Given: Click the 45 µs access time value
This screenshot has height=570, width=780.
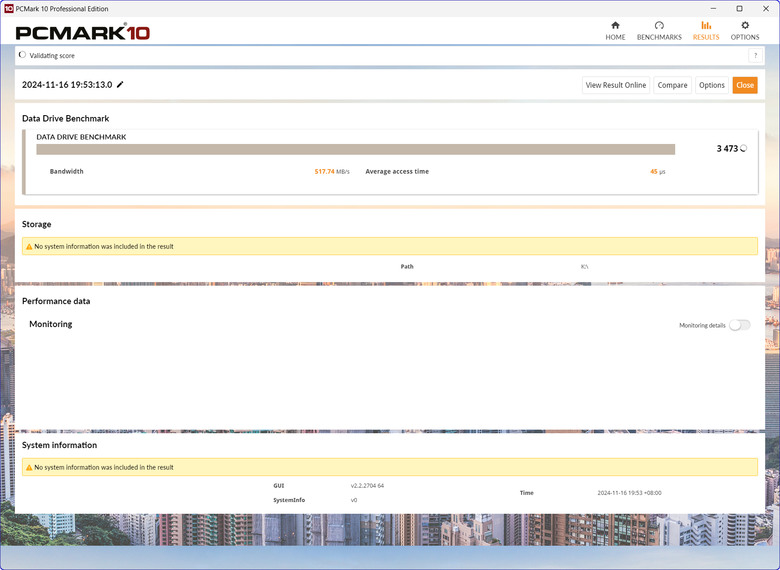Looking at the screenshot, I should [657, 172].
